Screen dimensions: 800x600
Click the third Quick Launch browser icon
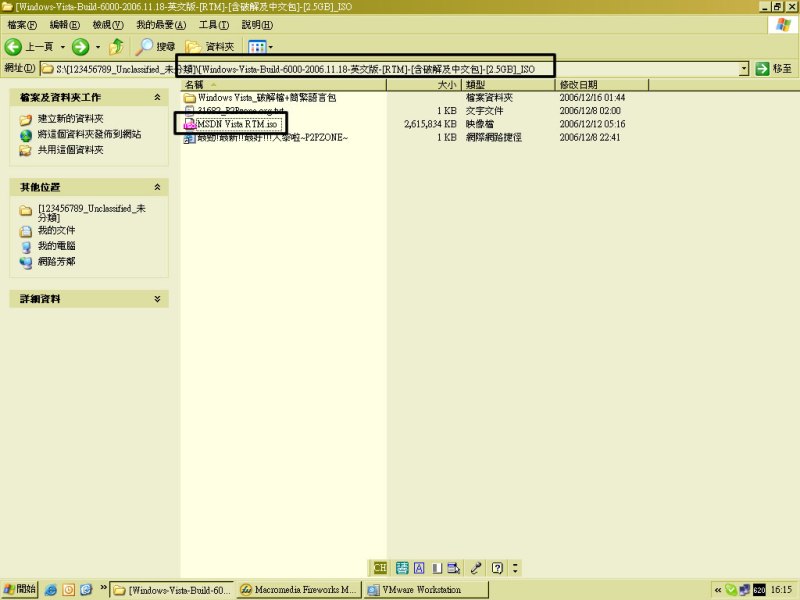point(86,590)
